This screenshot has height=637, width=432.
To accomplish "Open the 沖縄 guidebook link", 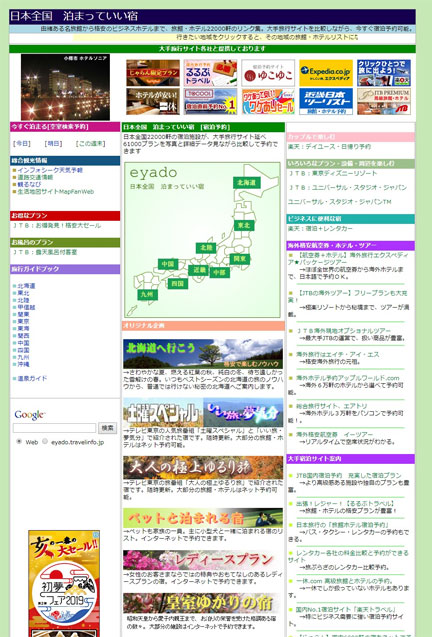I will pyautogui.click(x=23, y=364).
